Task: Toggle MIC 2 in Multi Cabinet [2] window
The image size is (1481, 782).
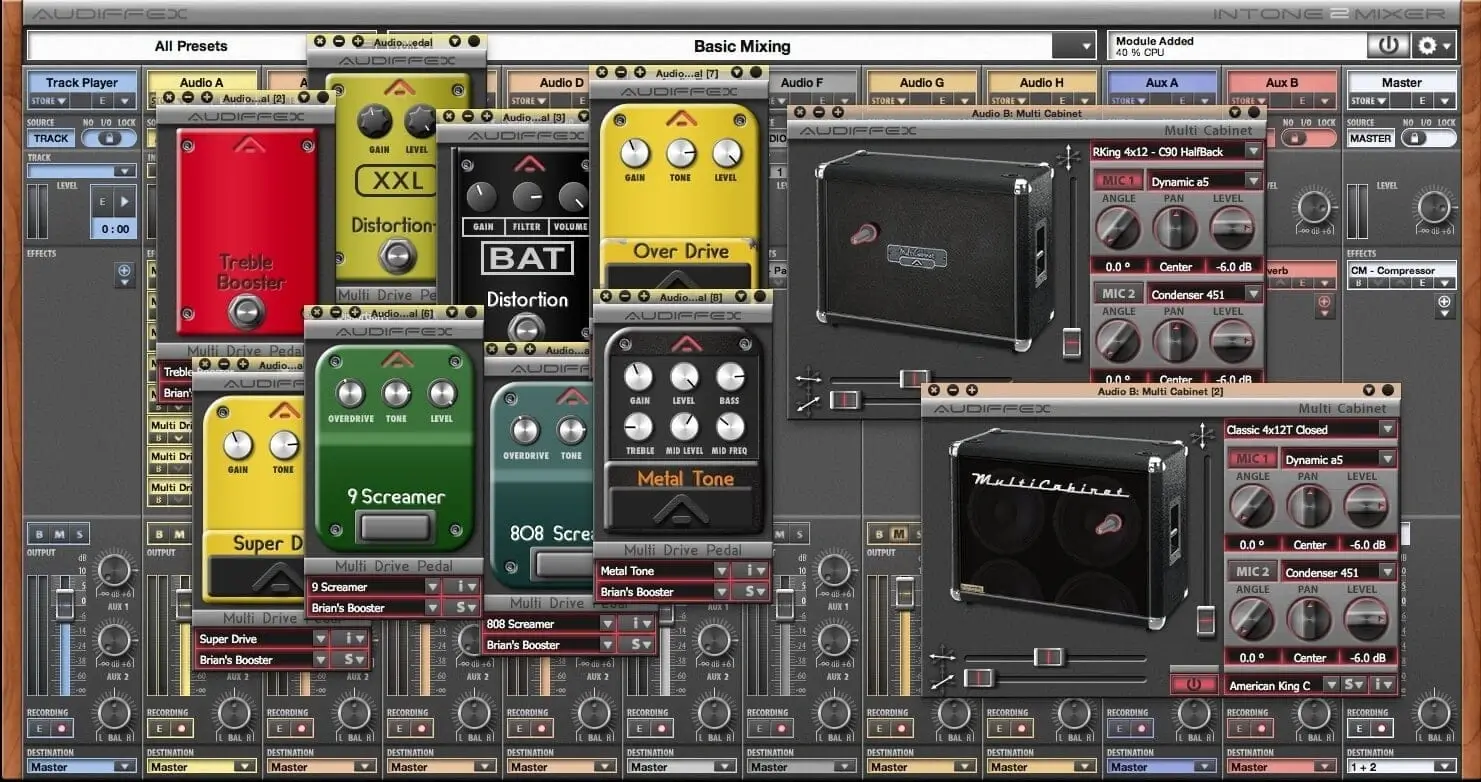Action: [1250, 572]
